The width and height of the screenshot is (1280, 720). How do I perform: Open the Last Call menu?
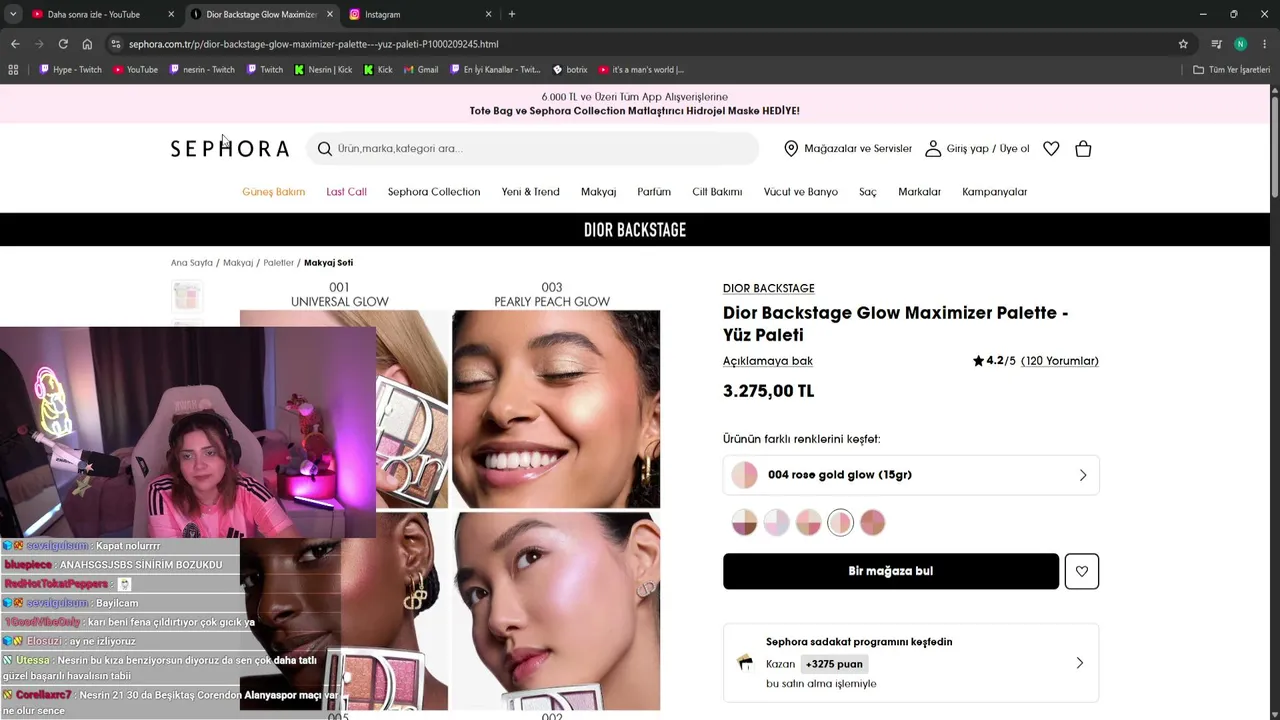click(346, 192)
